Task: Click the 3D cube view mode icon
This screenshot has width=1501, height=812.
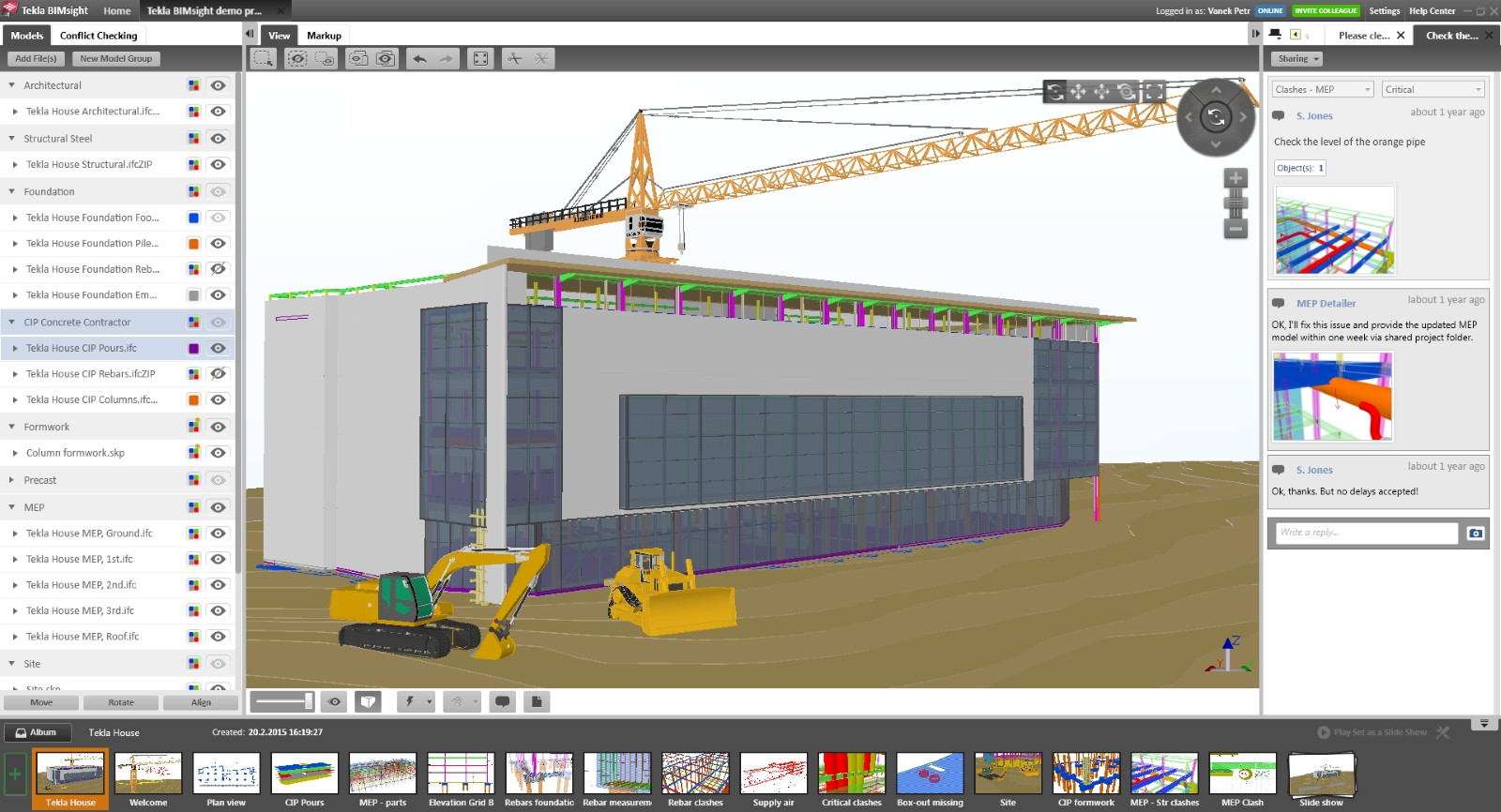Action: tap(369, 701)
